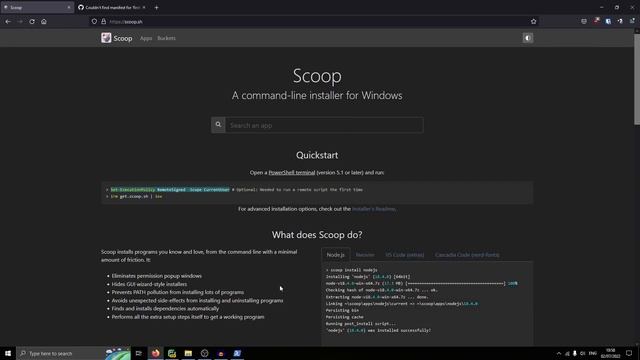Image resolution: width=640 pixels, height=360 pixels.
Task: Click the page vertical scrollbar thumb
Action: point(637,80)
